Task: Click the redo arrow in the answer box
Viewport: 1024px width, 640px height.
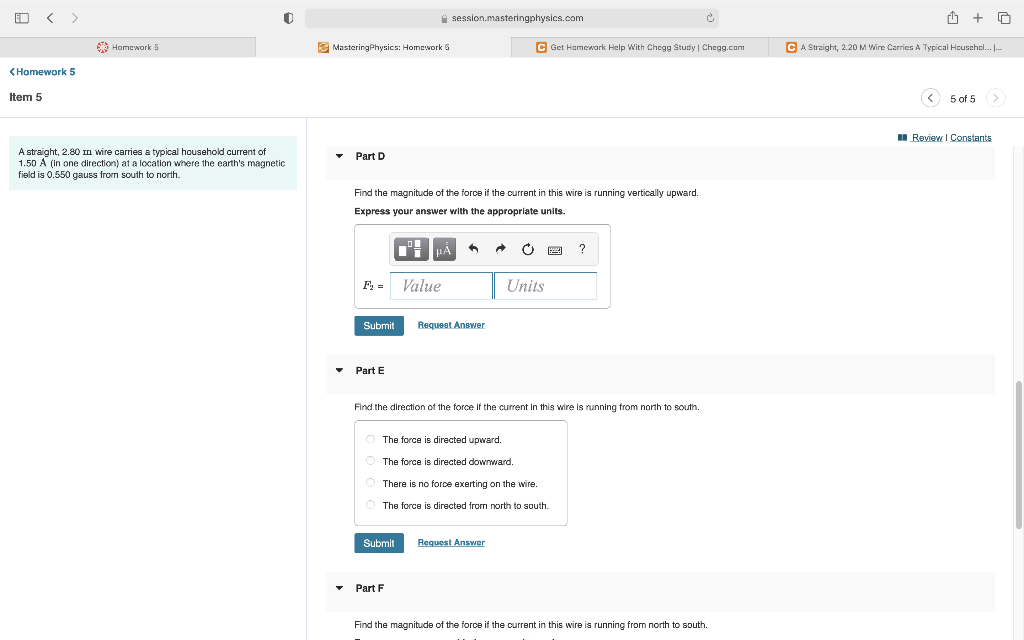Action: [x=500, y=248]
